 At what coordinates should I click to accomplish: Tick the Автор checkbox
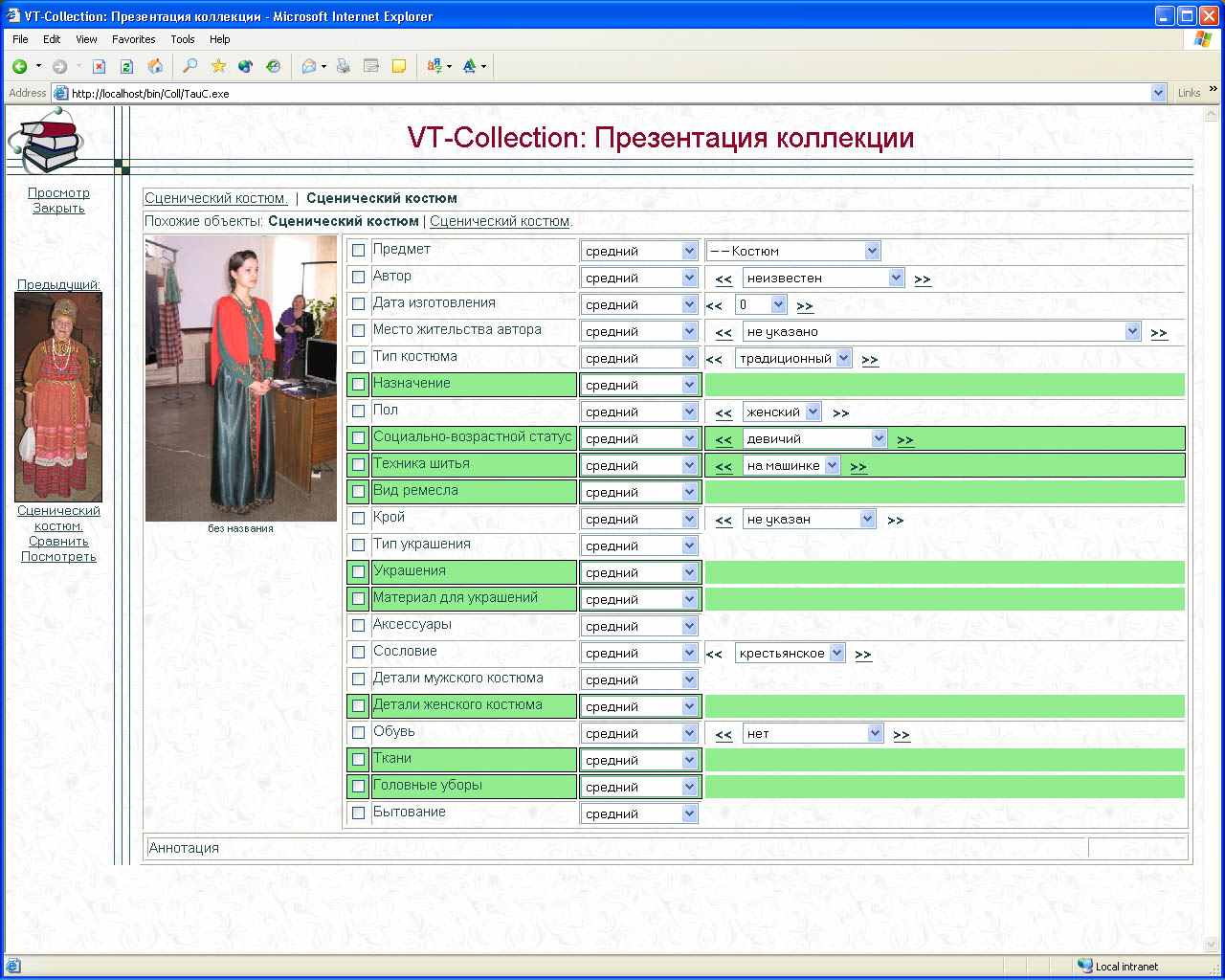(358, 278)
